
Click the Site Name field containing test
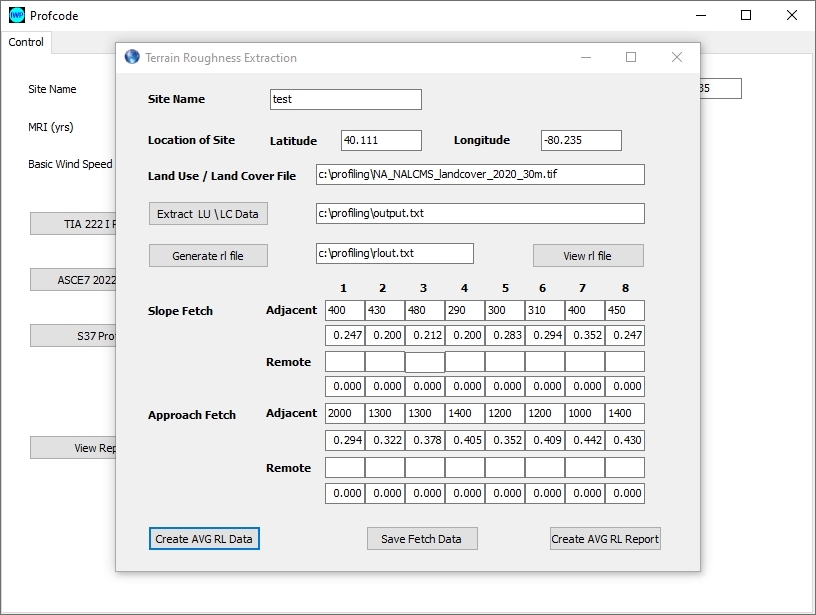(x=346, y=100)
